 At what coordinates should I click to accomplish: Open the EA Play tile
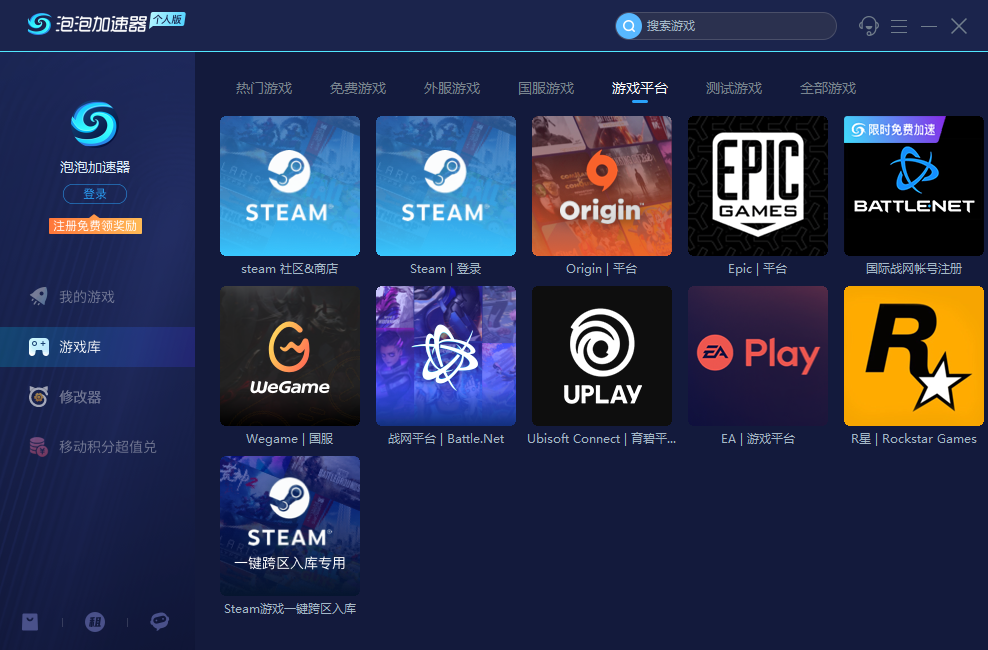(758, 356)
